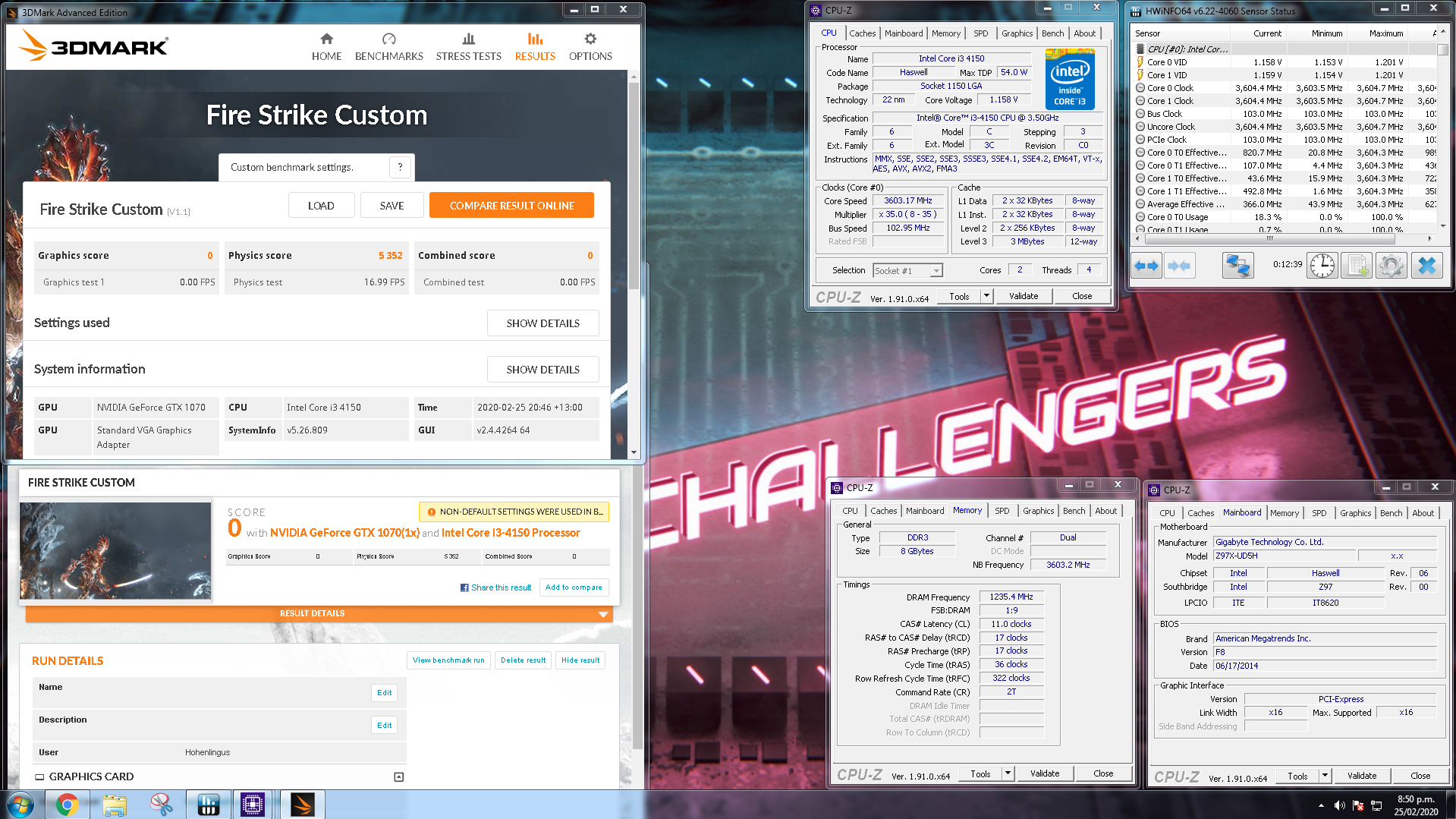The image size is (1456, 819).
Task: Click LOAD button in Fire Strike Custom
Action: coord(321,206)
